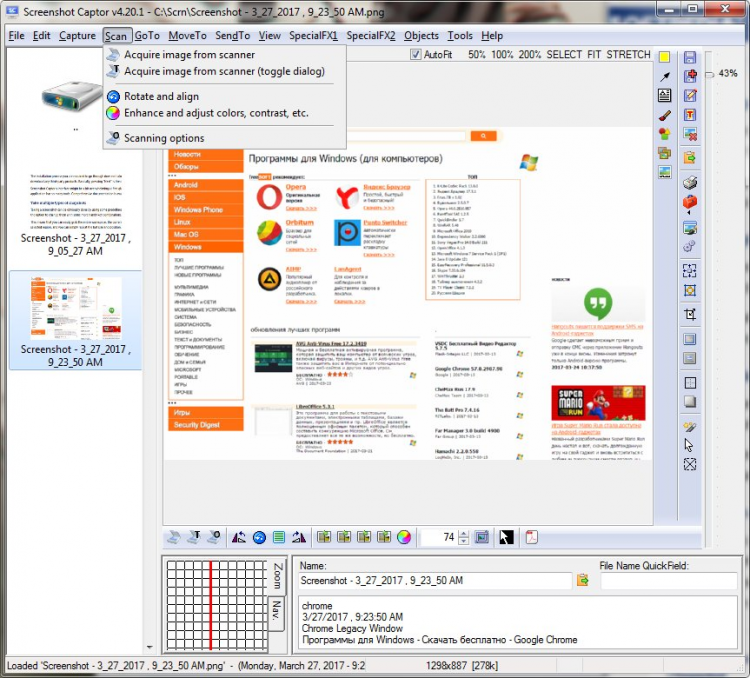Viewport: 750px width, 678px height.
Task: Click the folder icon beside Name field
Action: tap(583, 580)
